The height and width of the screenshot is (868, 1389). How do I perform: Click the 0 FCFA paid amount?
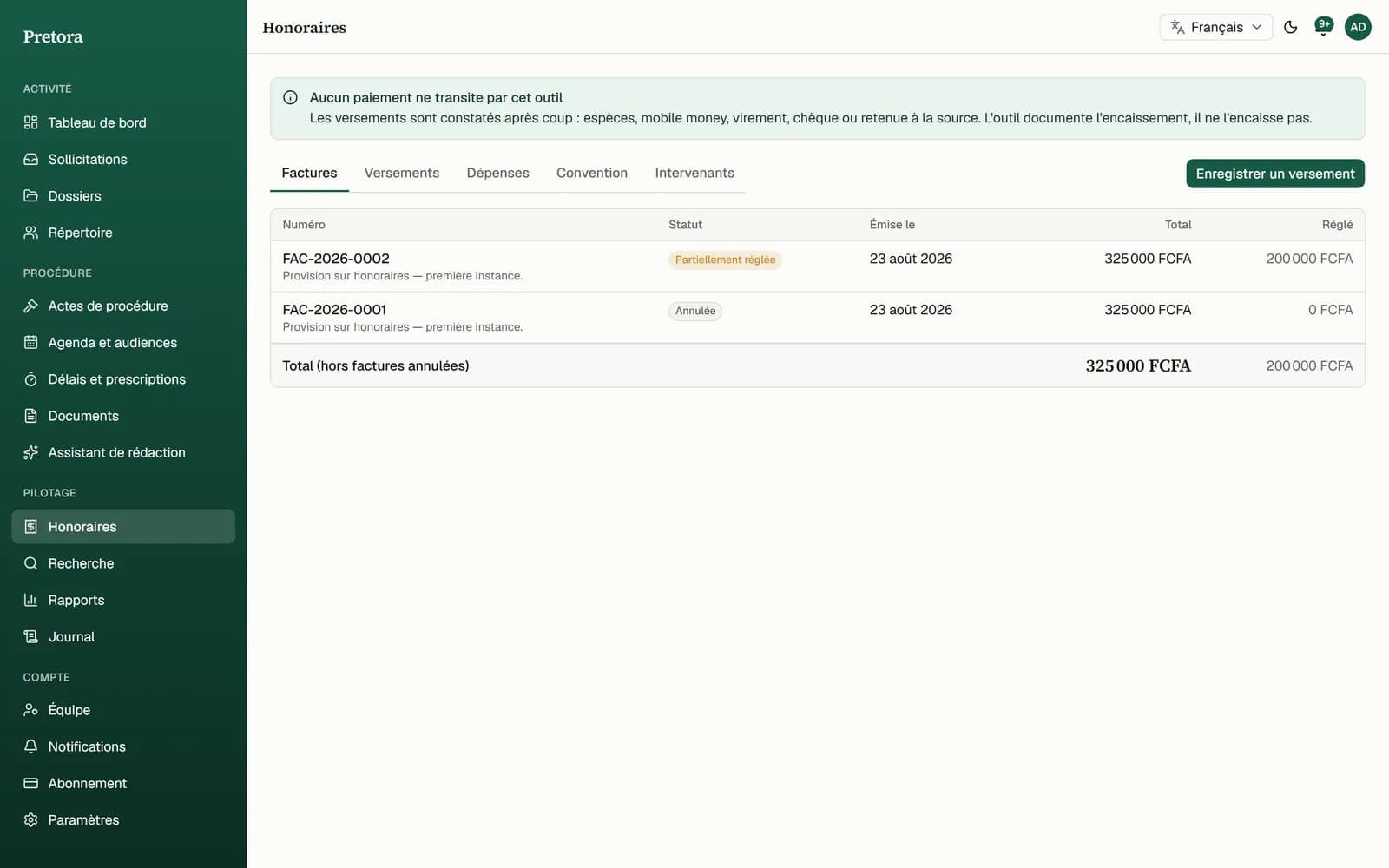coord(1331,310)
